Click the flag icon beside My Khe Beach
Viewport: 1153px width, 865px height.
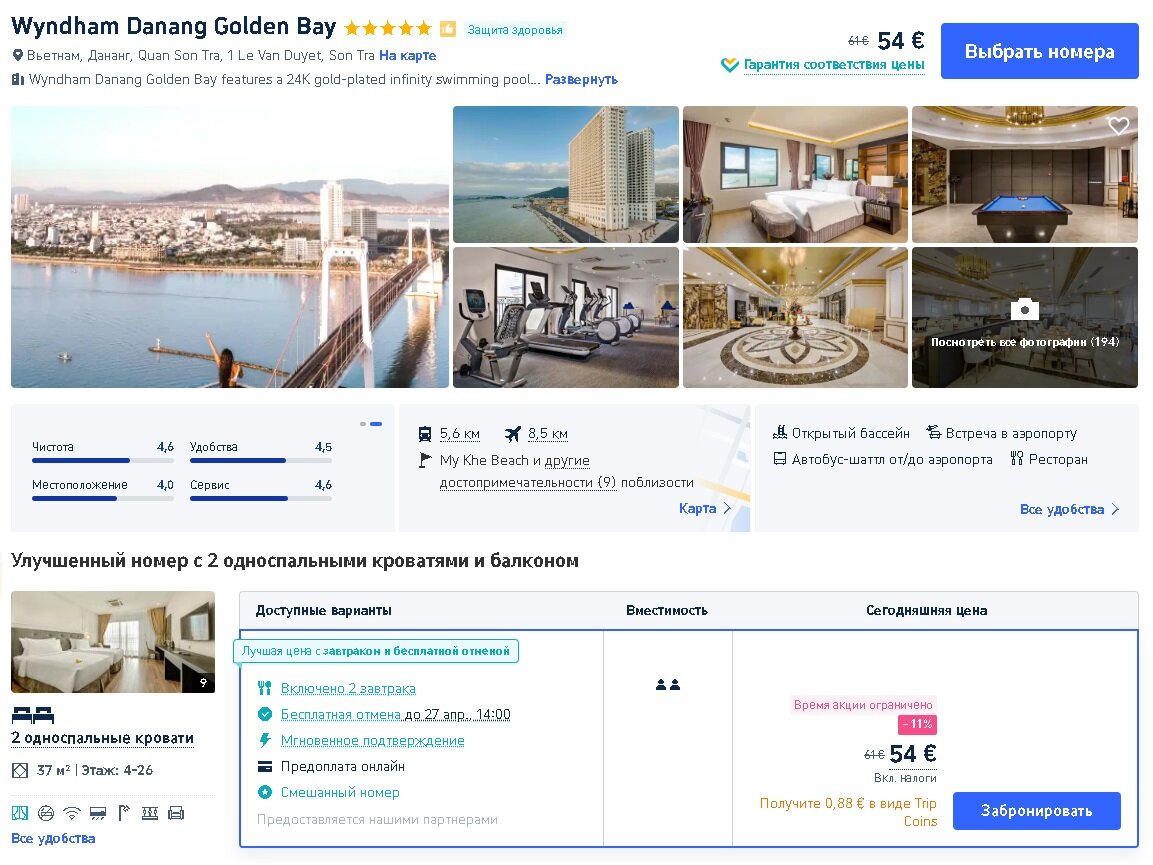tap(425, 460)
